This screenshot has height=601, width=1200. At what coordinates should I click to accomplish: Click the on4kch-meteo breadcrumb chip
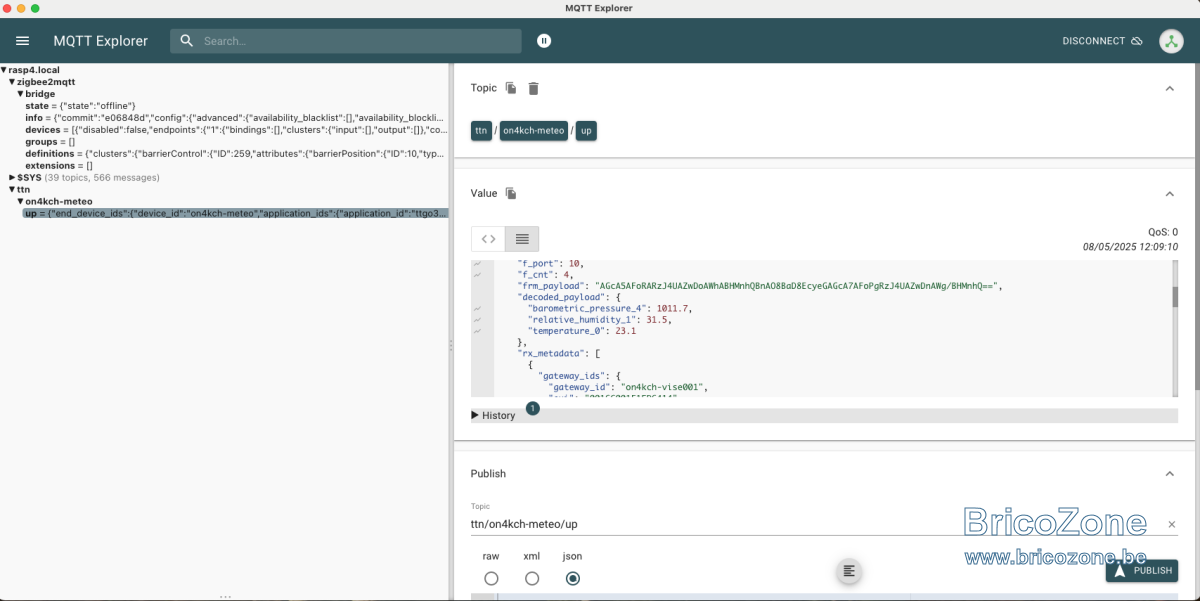(534, 131)
